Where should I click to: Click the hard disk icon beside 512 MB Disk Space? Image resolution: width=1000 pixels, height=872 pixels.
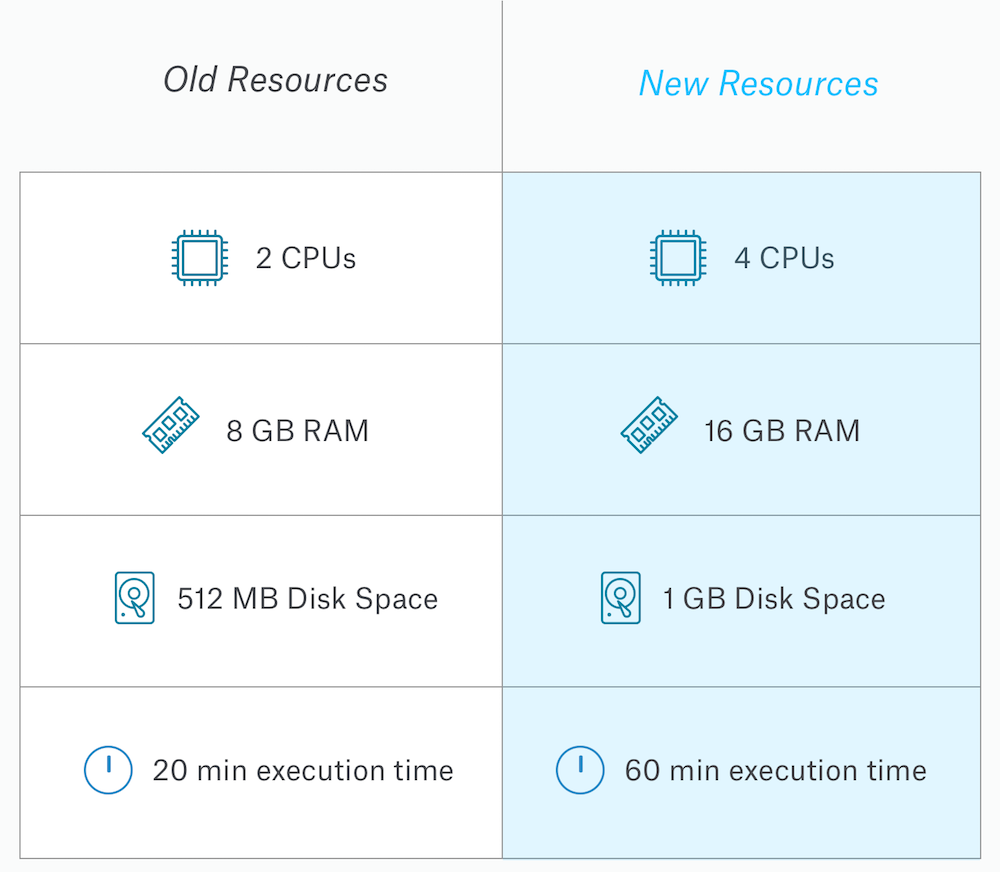click(135, 599)
